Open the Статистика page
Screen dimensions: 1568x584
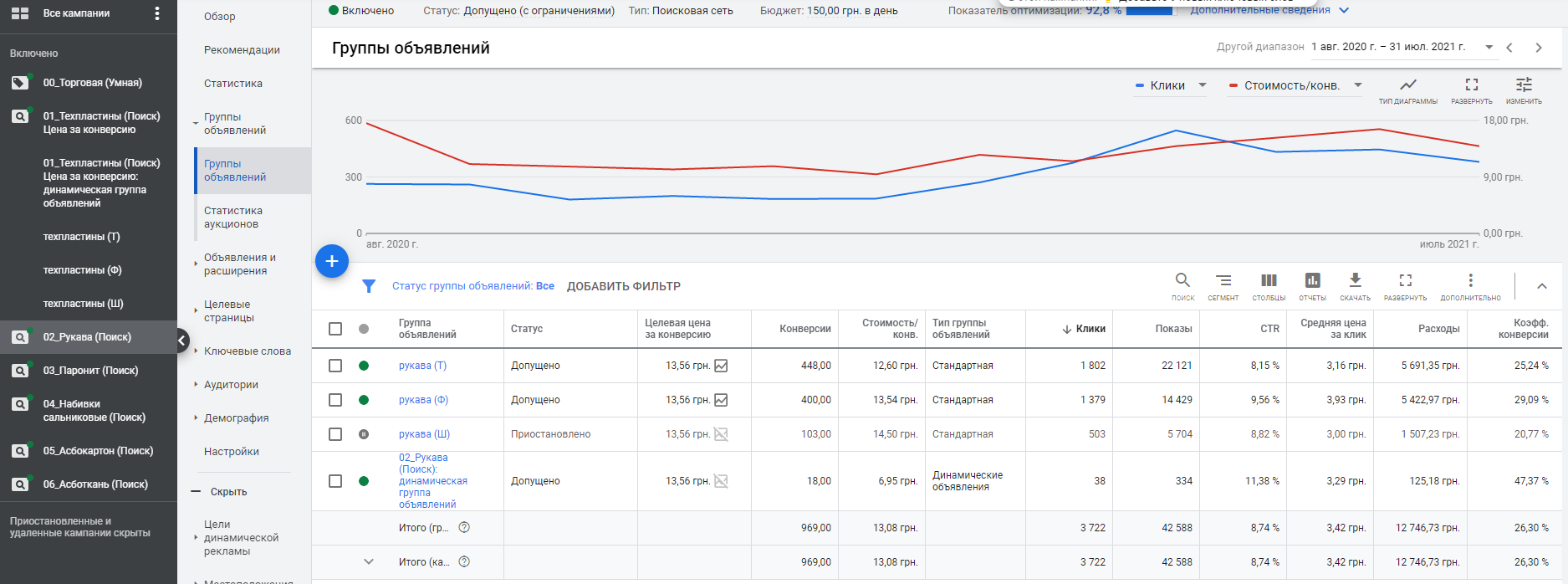pyautogui.click(x=233, y=84)
